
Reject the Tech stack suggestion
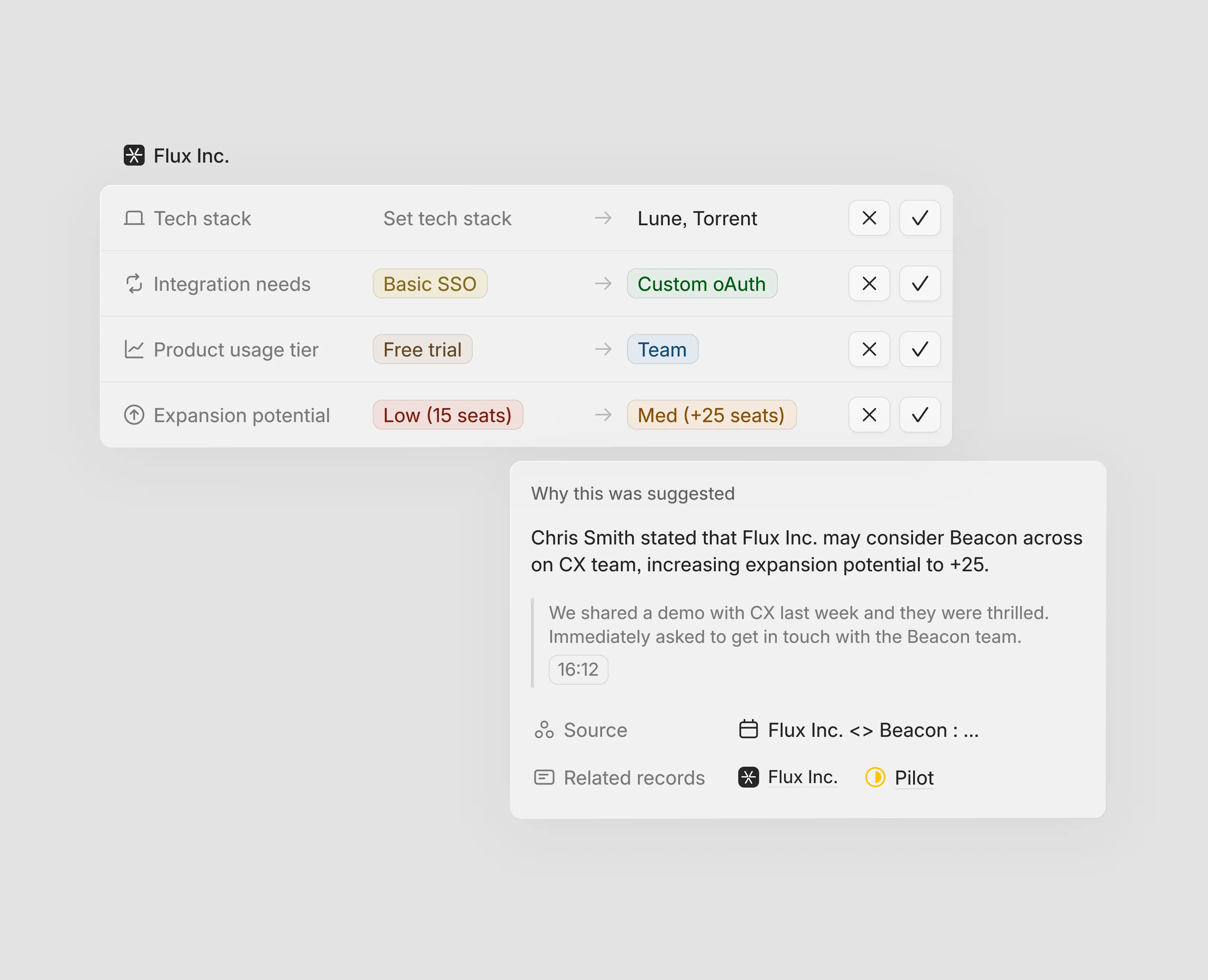(x=869, y=218)
